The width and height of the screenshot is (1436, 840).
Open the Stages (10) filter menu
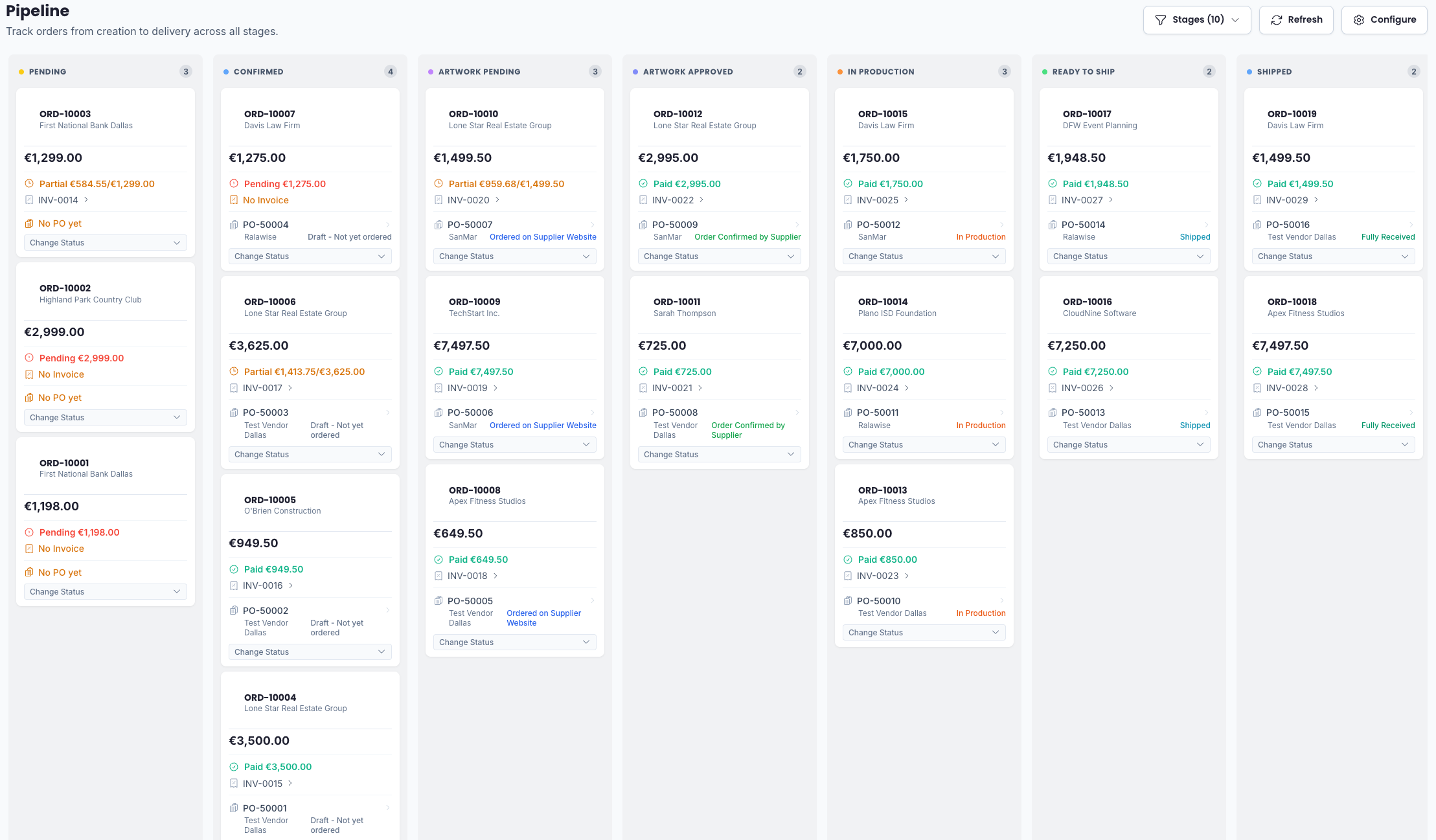[x=1196, y=20]
